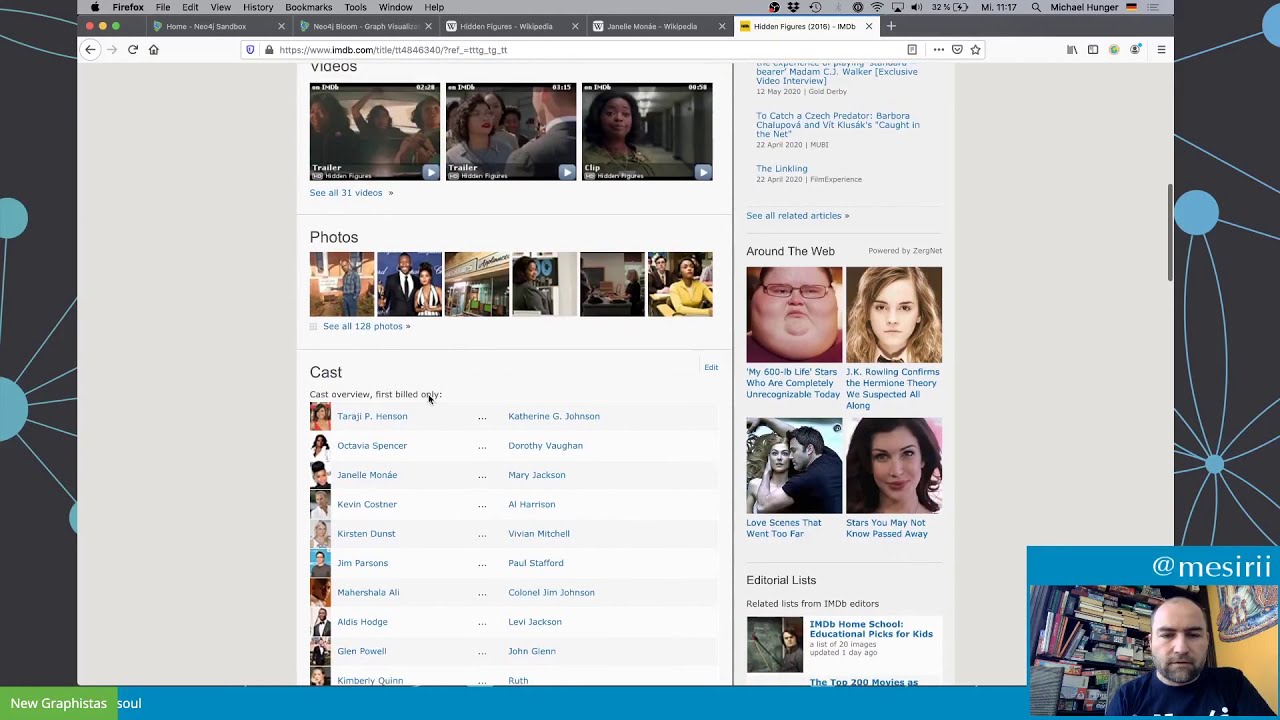Open the History menu

click(x=258, y=7)
